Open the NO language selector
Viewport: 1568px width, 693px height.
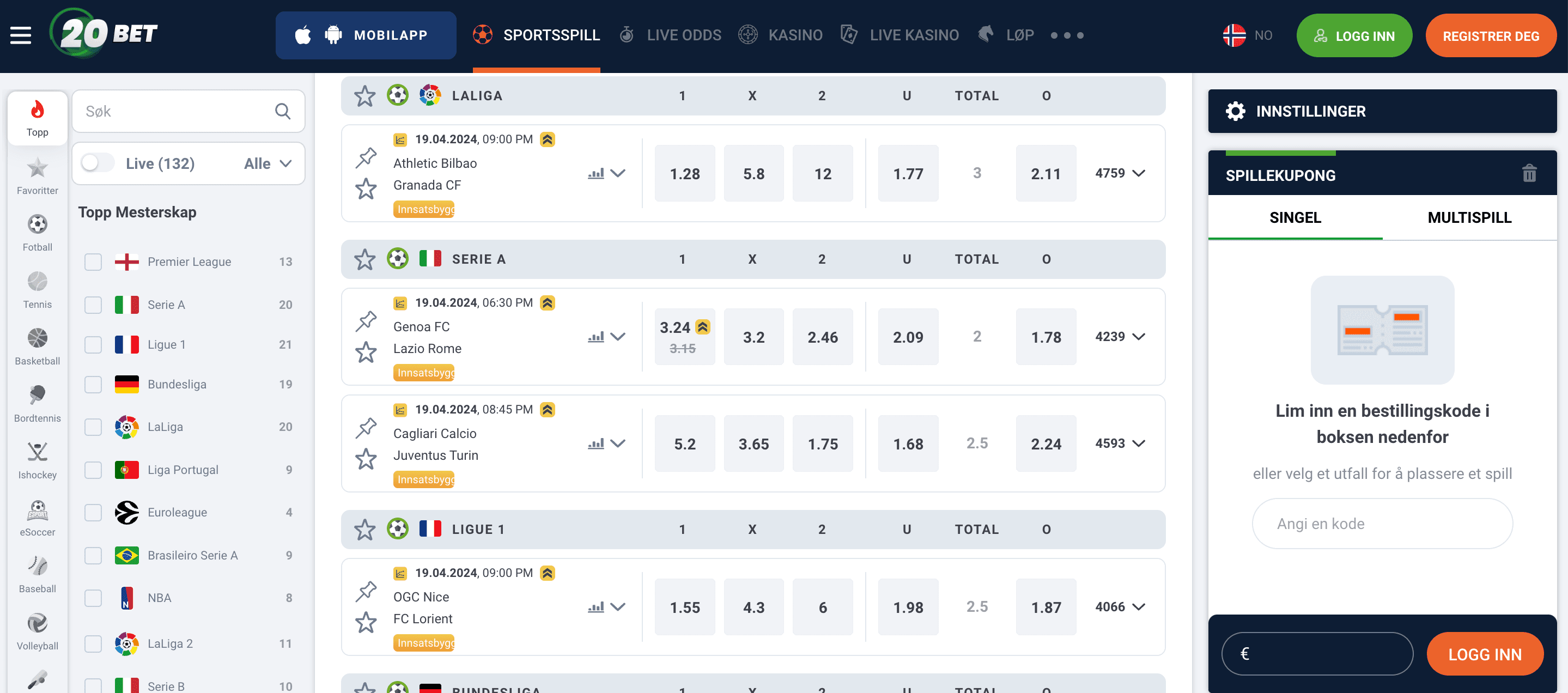pyautogui.click(x=1247, y=35)
